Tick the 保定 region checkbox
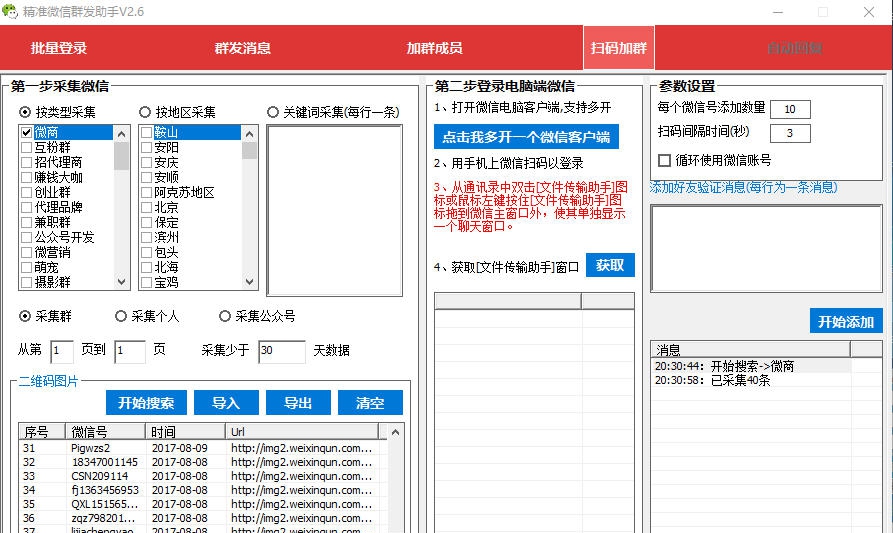The image size is (893, 533). 146,222
